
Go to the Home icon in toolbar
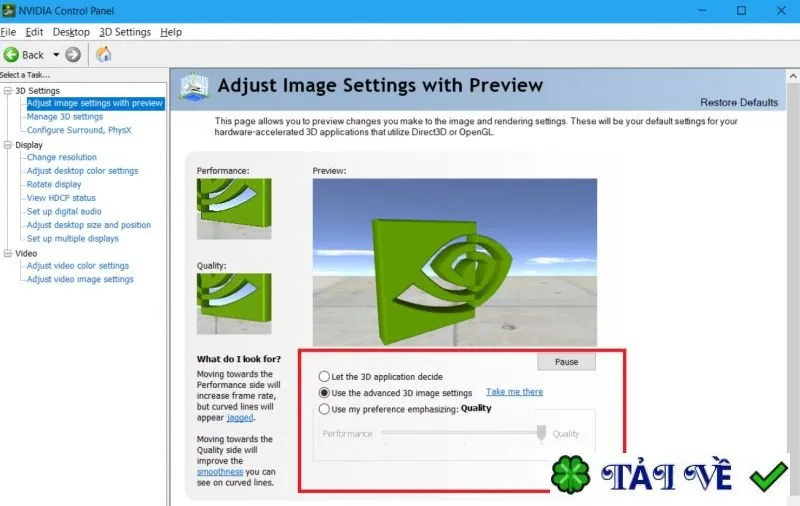tap(104, 54)
